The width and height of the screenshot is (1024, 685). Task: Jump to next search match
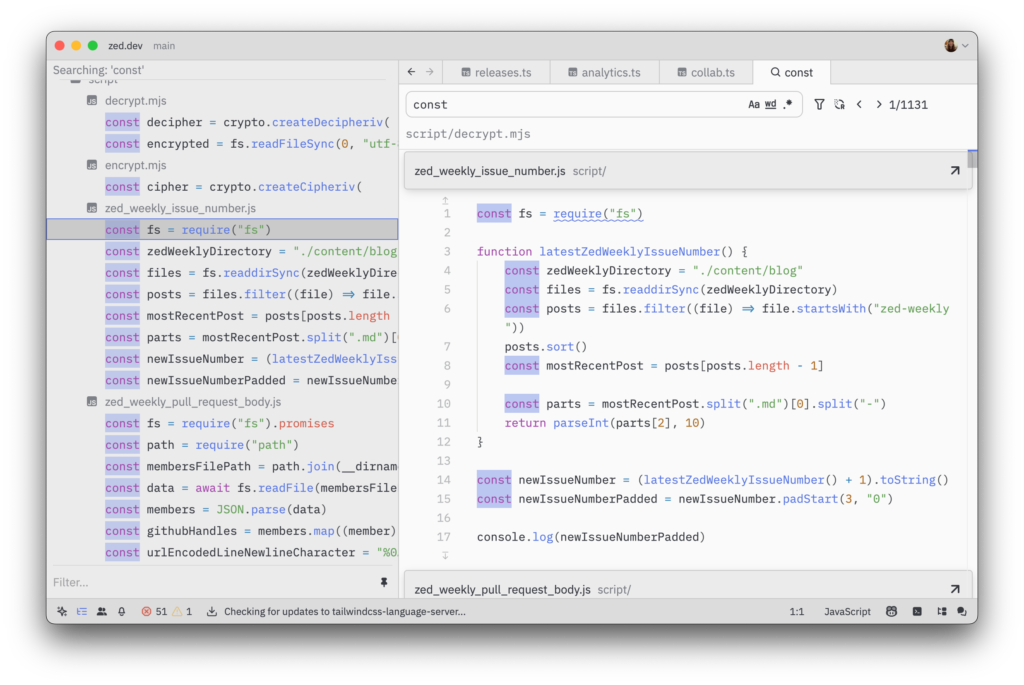click(878, 104)
